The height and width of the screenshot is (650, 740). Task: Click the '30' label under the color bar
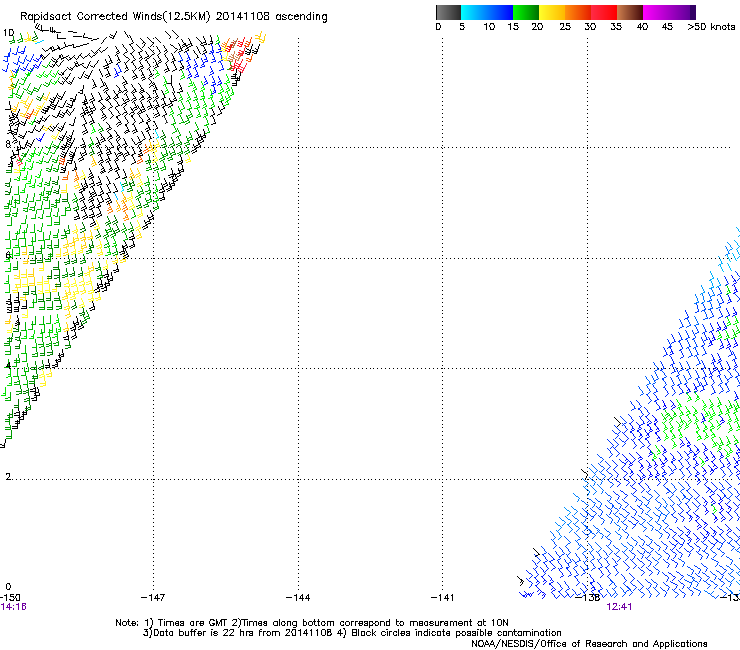pyautogui.click(x=590, y=27)
